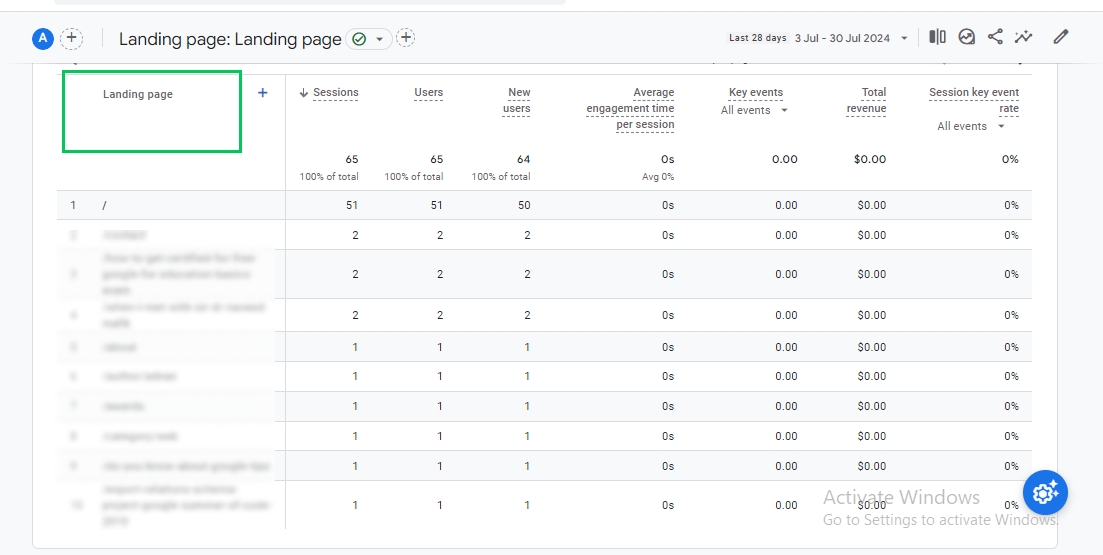Viewport: 1103px width, 555px height.
Task: Click the trend line anomalies icon
Action: pos(1023,37)
